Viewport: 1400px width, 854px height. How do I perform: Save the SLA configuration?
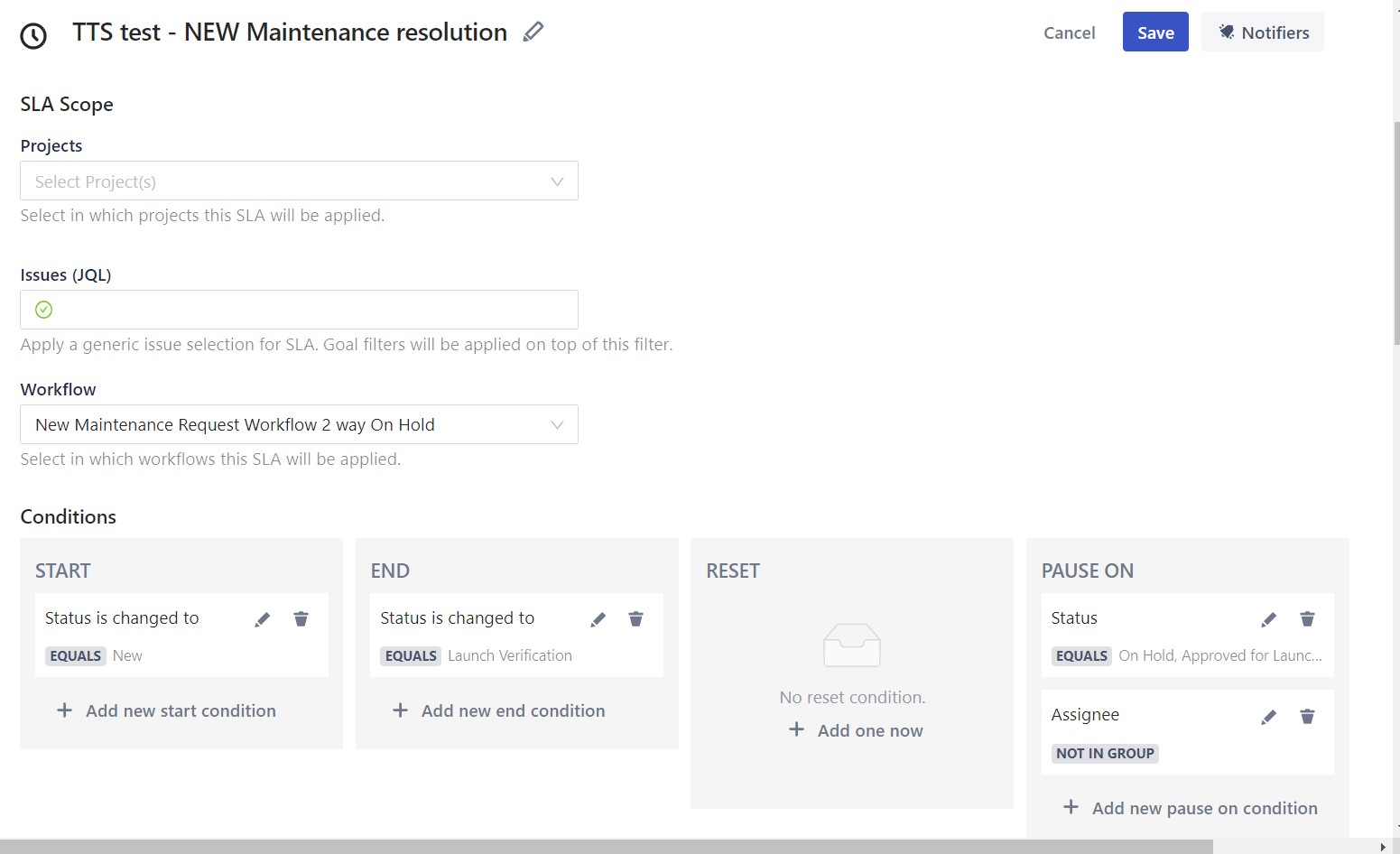[1155, 32]
